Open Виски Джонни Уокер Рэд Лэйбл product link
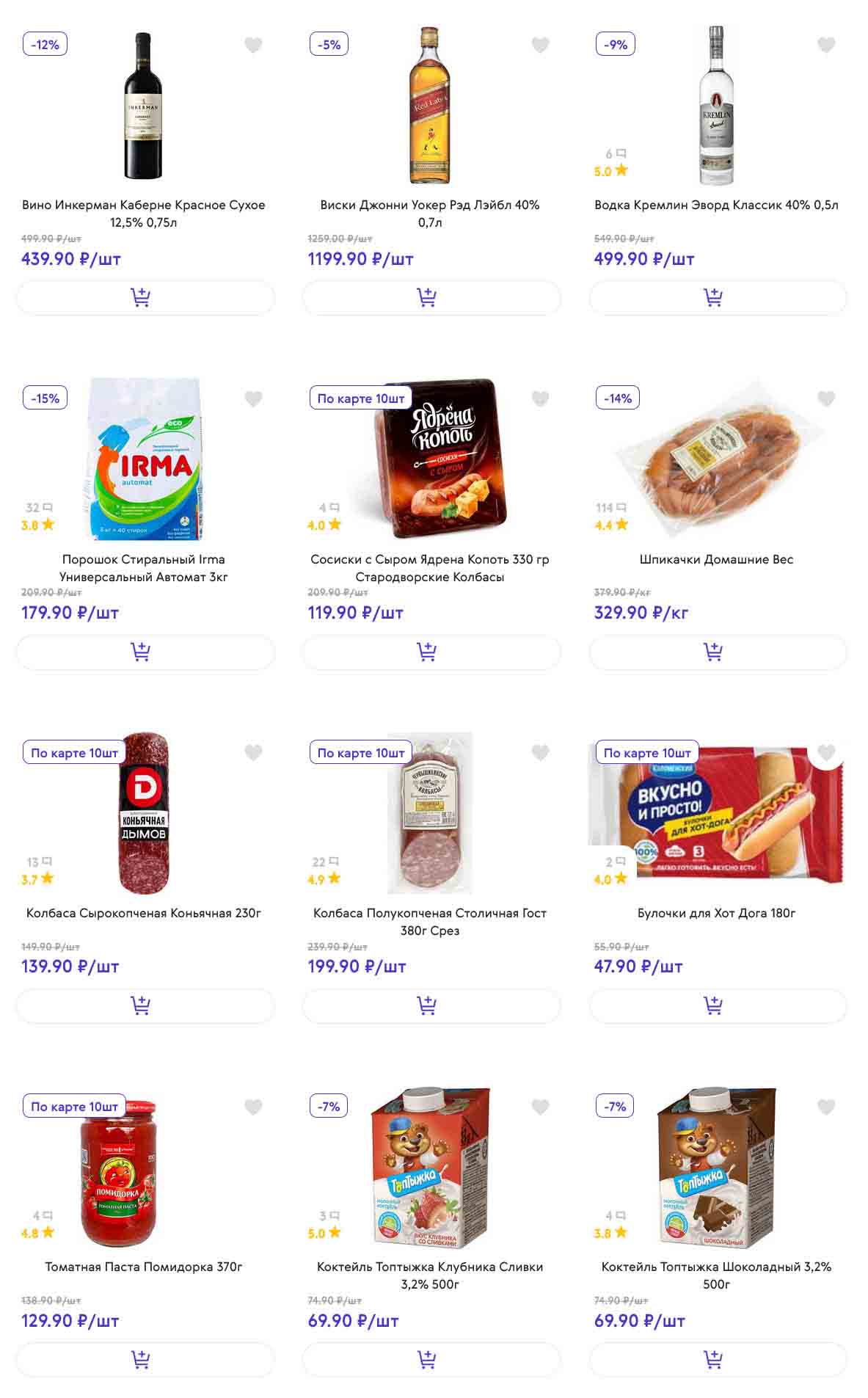The height and width of the screenshot is (1398, 868). tap(430, 213)
